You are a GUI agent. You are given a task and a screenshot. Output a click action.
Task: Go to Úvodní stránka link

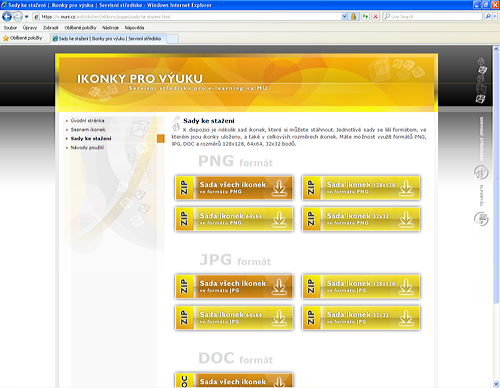pyautogui.click(x=87, y=120)
